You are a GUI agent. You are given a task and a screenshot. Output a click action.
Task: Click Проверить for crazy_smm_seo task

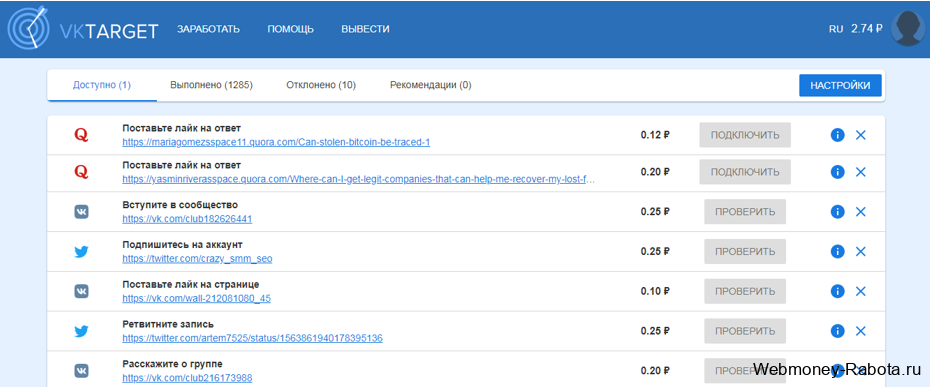745,252
